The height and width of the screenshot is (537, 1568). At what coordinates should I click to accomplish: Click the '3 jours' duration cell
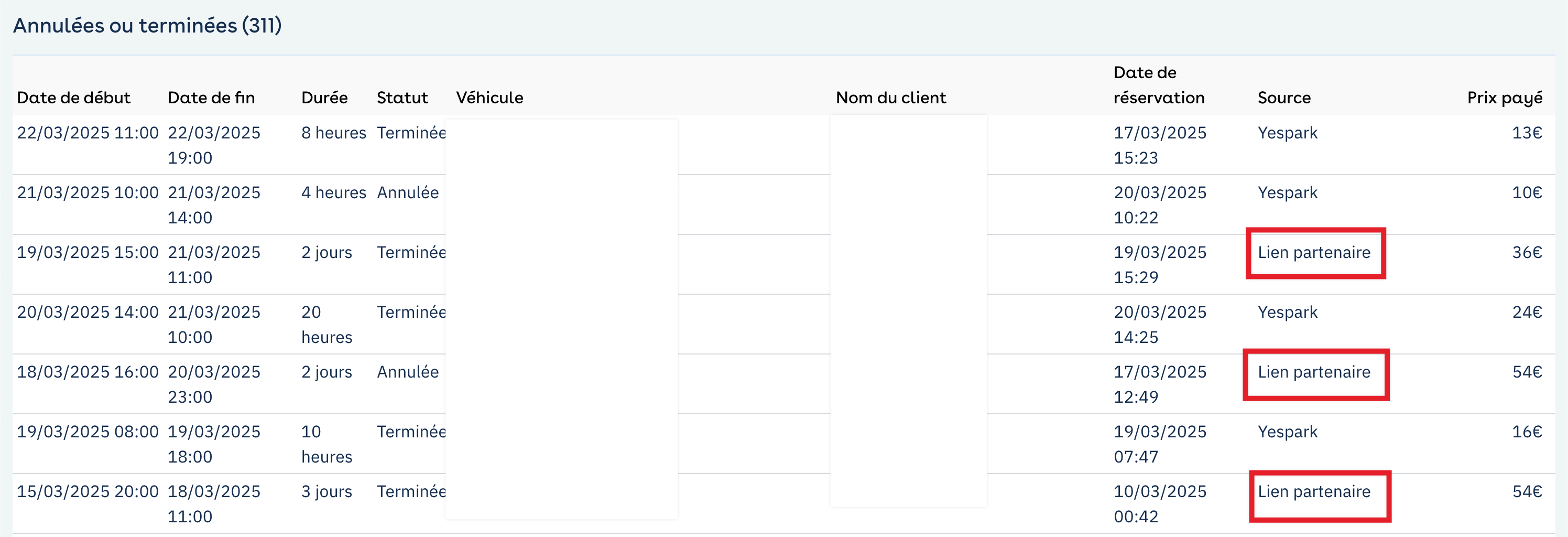(x=327, y=491)
